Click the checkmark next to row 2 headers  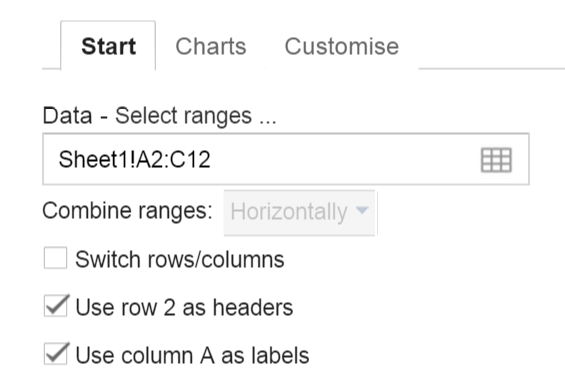point(56,306)
